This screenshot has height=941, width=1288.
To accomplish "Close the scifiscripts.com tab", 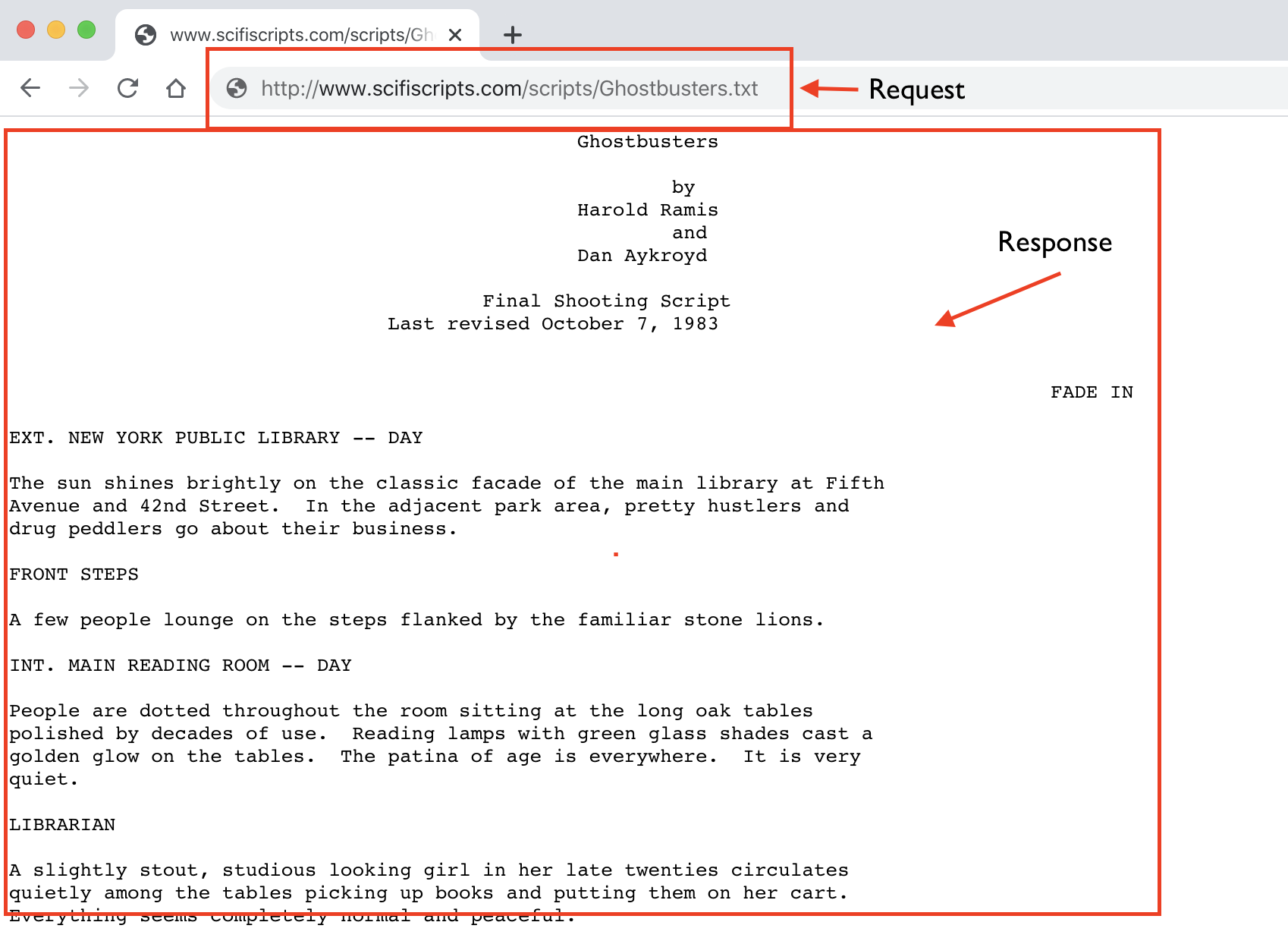I will (455, 35).
